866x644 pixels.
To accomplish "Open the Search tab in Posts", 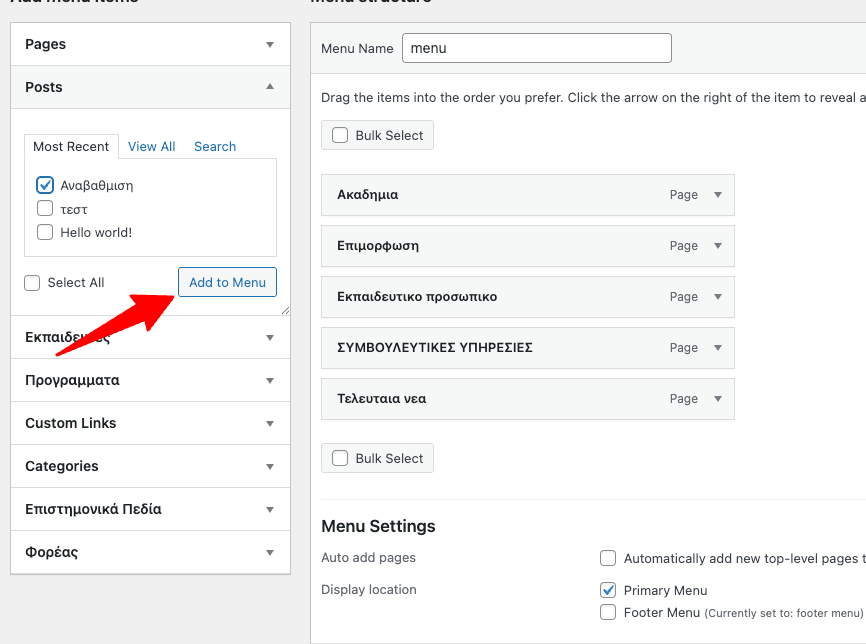I will (215, 147).
